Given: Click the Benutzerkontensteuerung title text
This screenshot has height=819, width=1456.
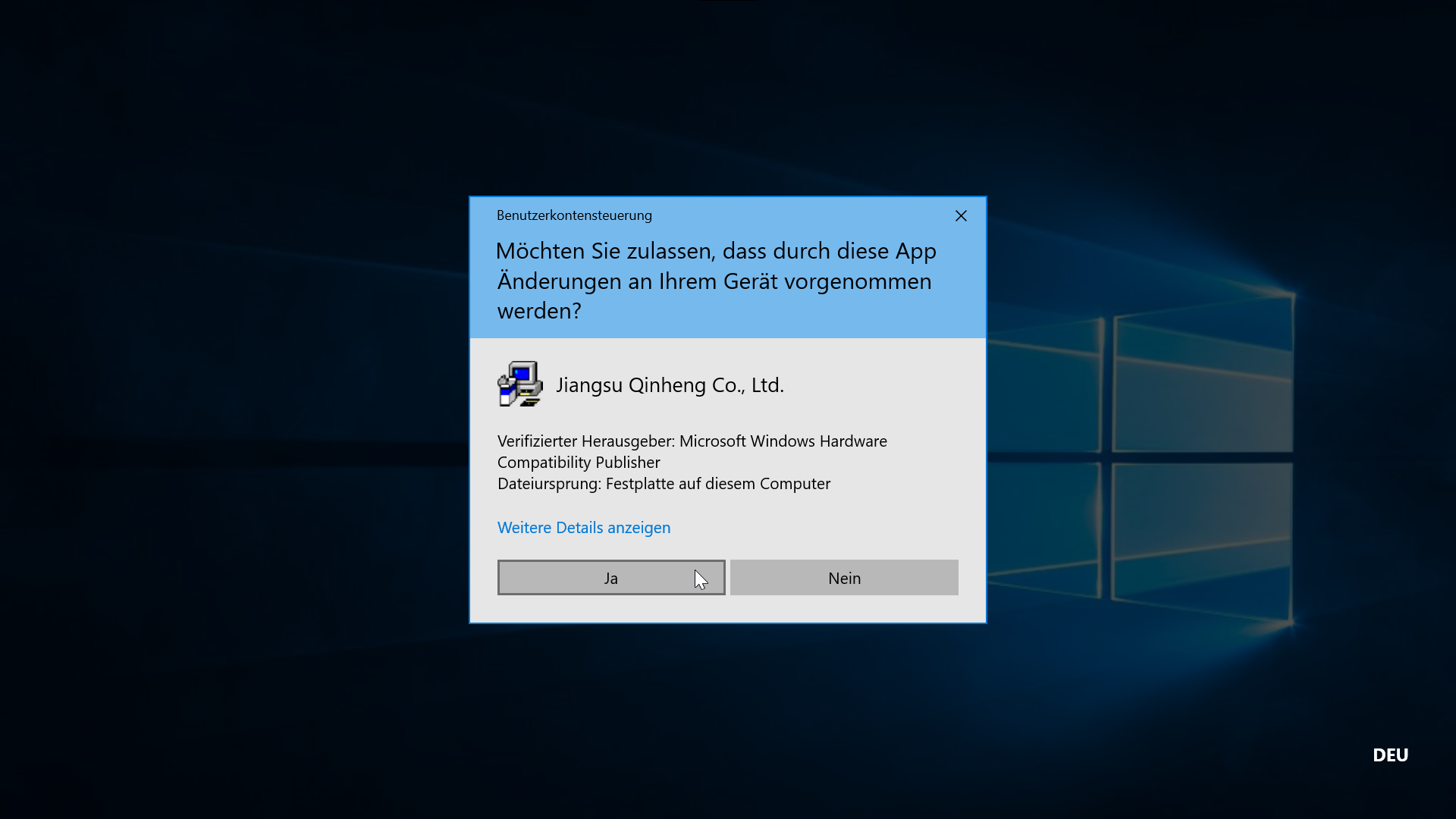Looking at the screenshot, I should tap(574, 215).
